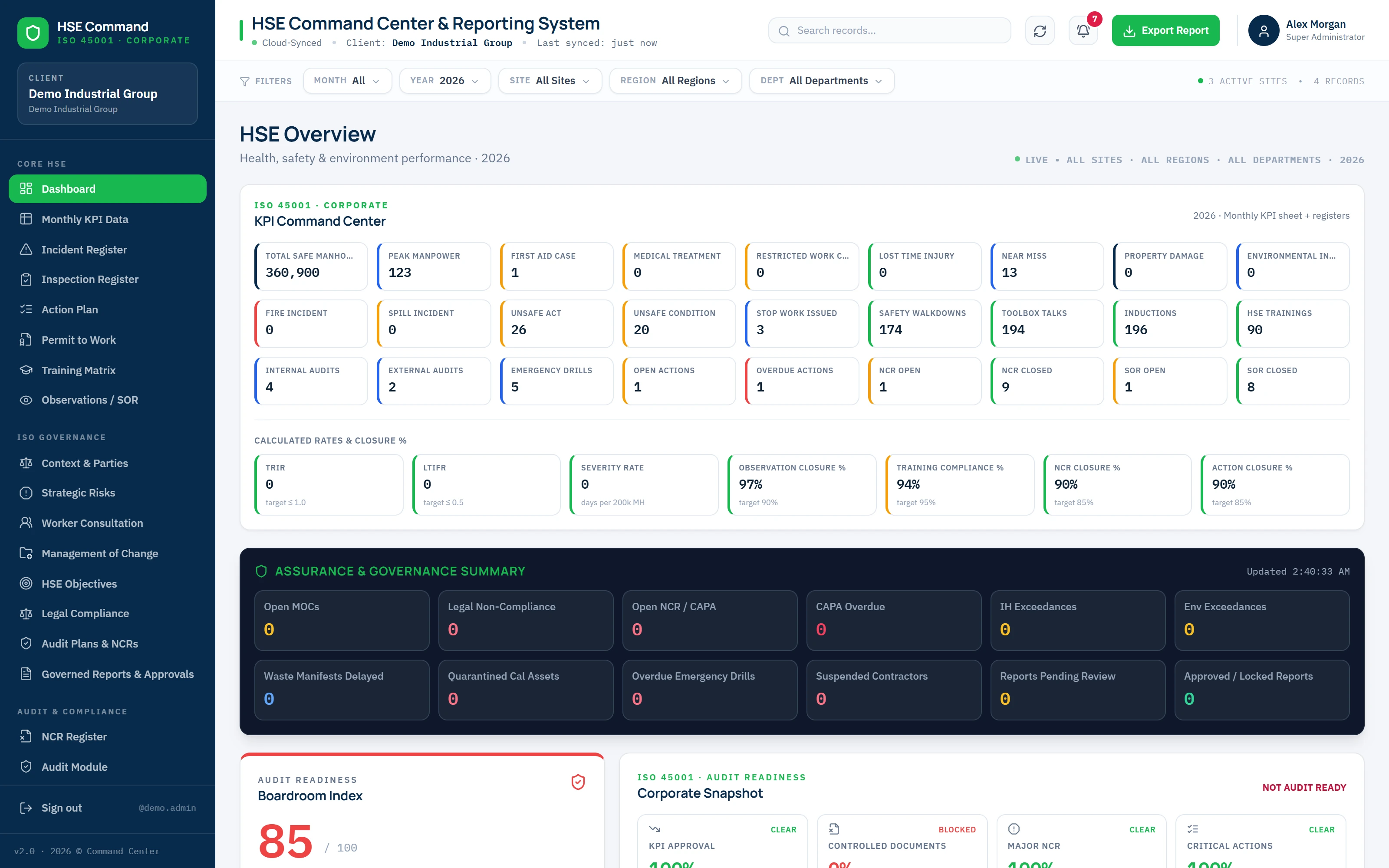
Task: Click the Reports Pending Review tile
Action: point(1077,690)
